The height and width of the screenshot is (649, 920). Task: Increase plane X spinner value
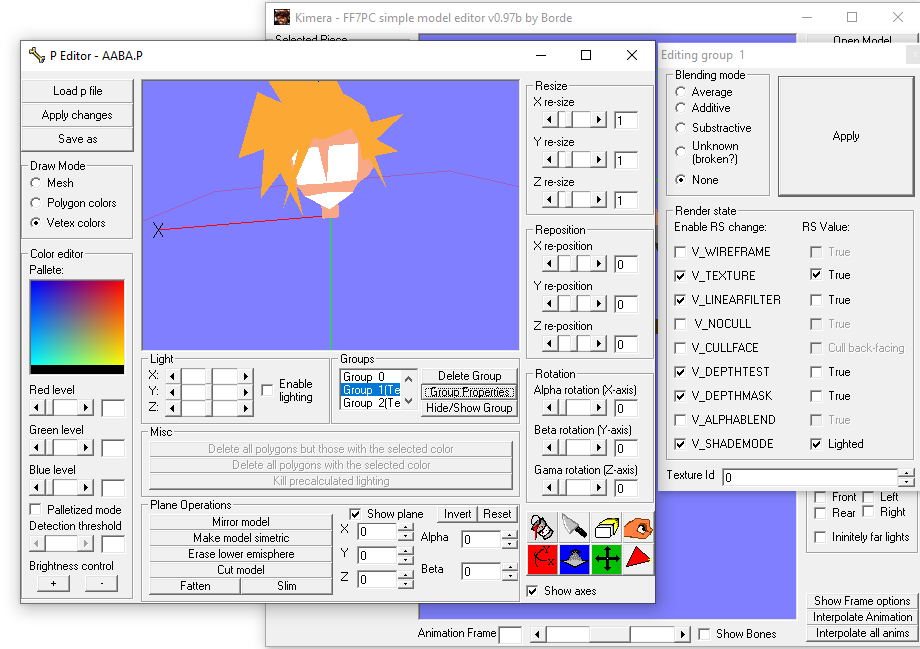tap(405, 528)
